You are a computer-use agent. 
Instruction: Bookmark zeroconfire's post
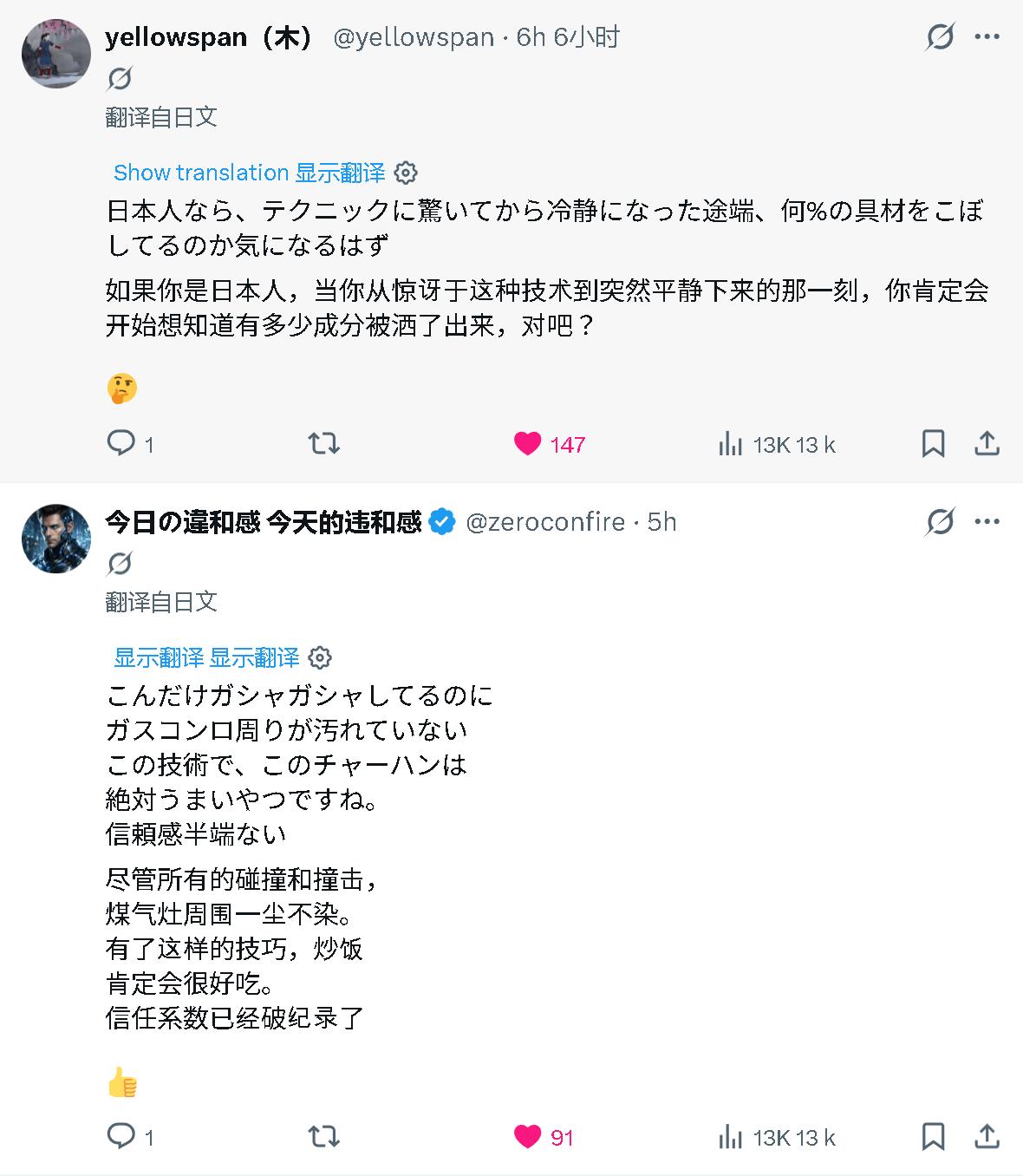933,1137
